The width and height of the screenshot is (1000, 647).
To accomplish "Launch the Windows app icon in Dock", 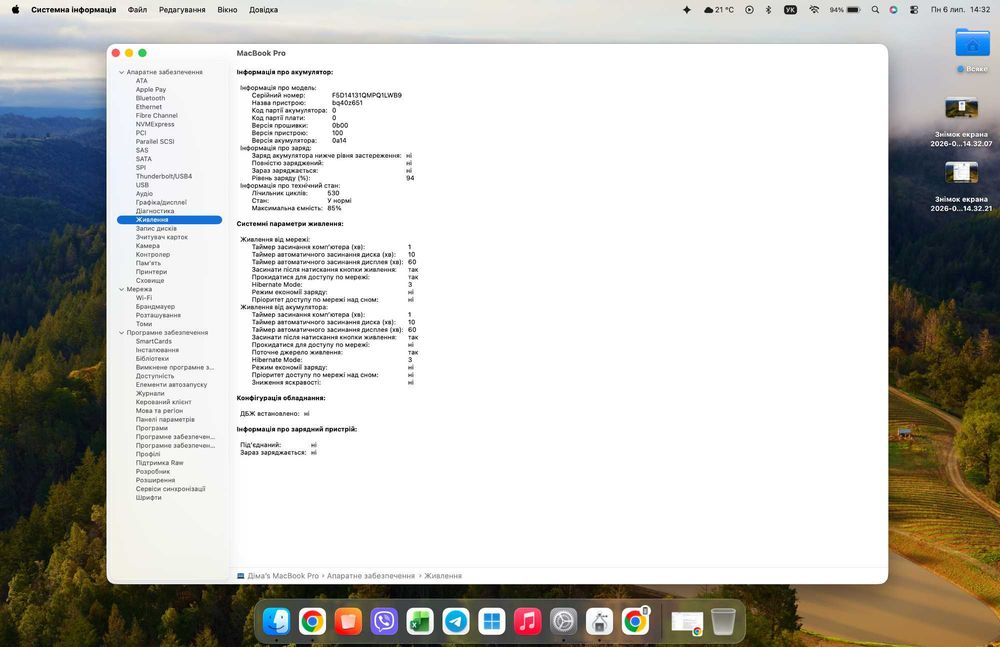I will 492,621.
